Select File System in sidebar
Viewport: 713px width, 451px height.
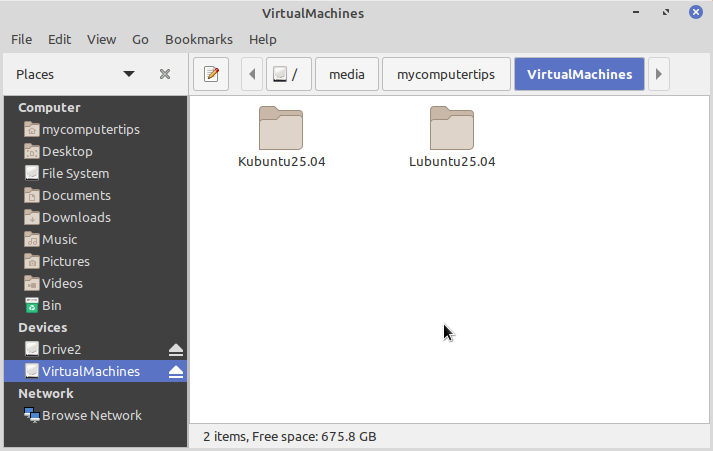point(75,173)
